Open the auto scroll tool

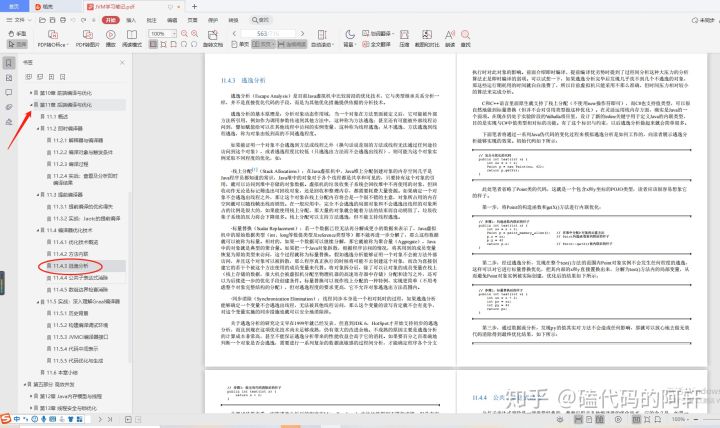(322, 39)
